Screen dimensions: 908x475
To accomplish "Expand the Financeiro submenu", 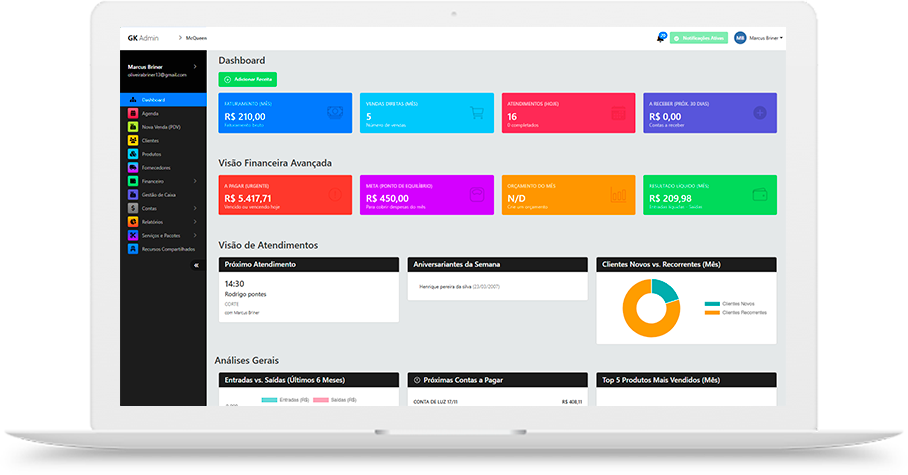I will (x=160, y=181).
